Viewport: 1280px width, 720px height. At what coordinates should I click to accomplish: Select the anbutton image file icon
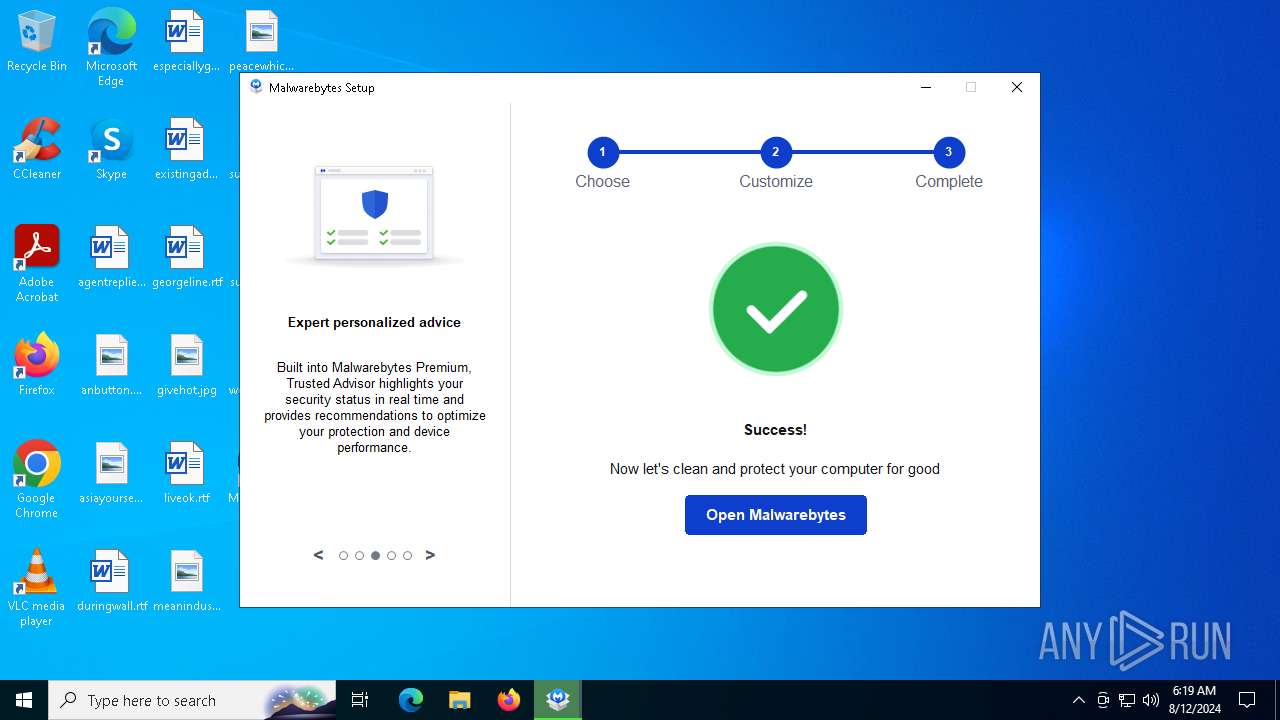pyautogui.click(x=111, y=365)
